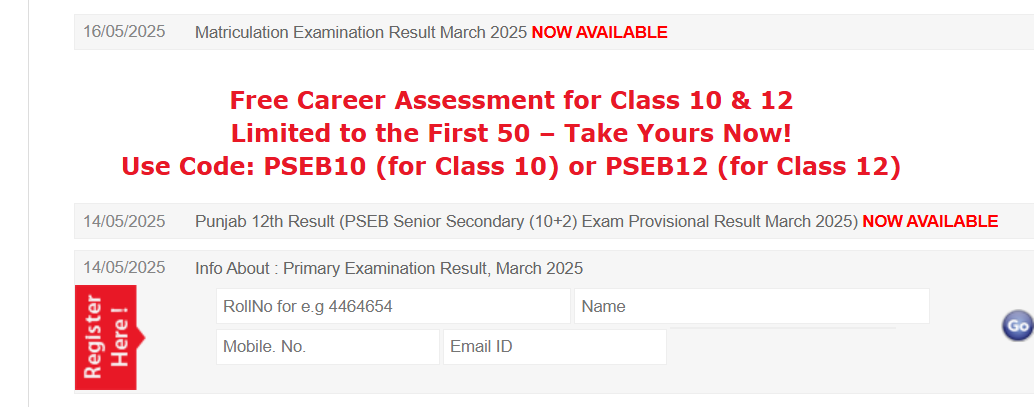Screen dimensions: 1034x407
Task: Open Matriculation Examination Result March 2025 link
Action: 361,32
